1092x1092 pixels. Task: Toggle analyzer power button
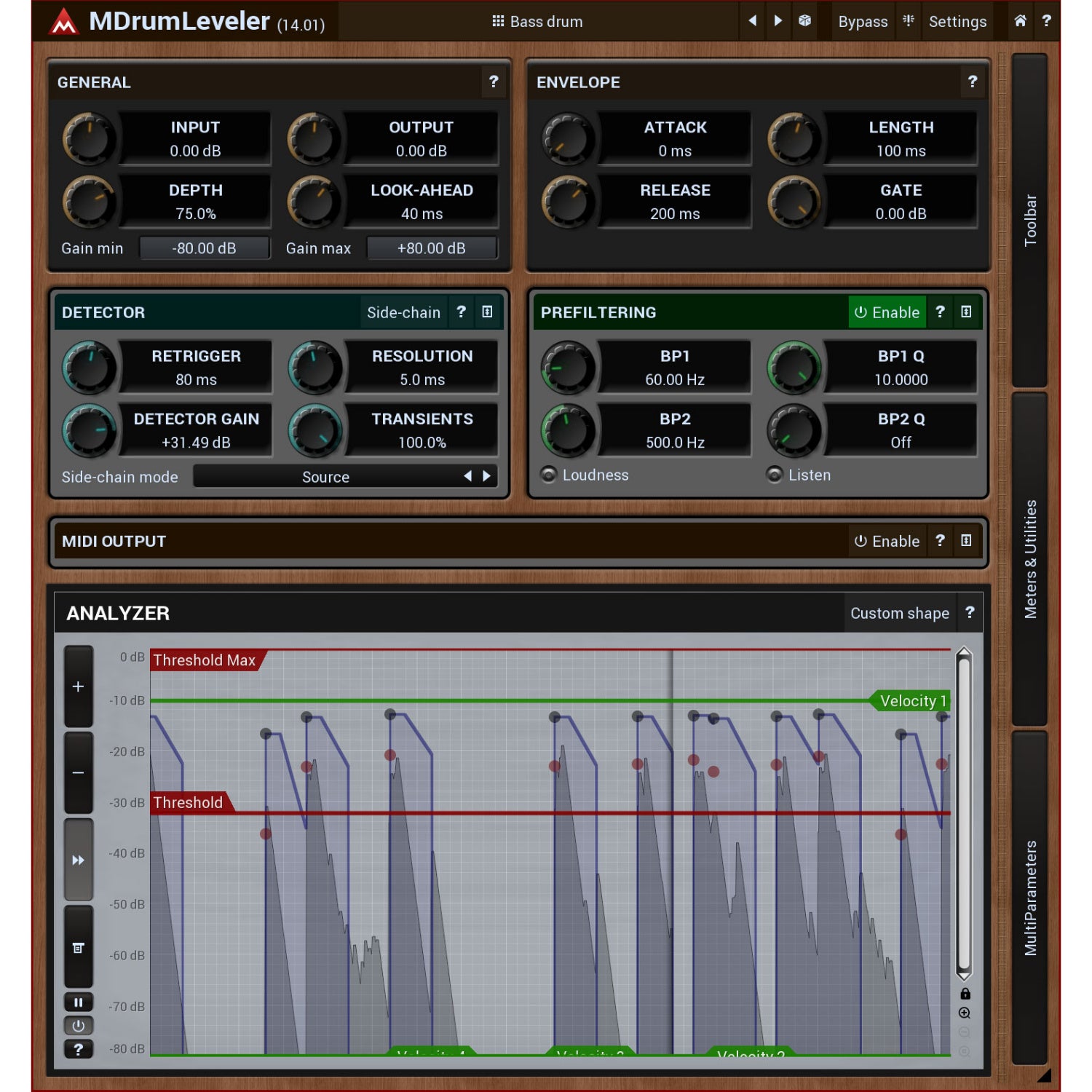pyautogui.click(x=79, y=1026)
